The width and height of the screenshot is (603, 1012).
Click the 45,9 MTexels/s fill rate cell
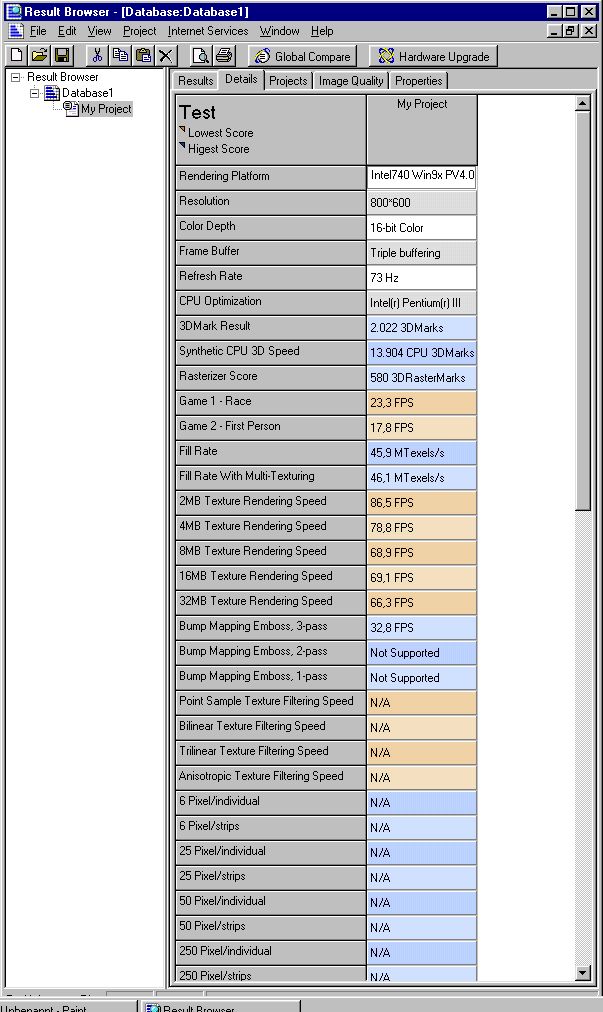click(422, 452)
